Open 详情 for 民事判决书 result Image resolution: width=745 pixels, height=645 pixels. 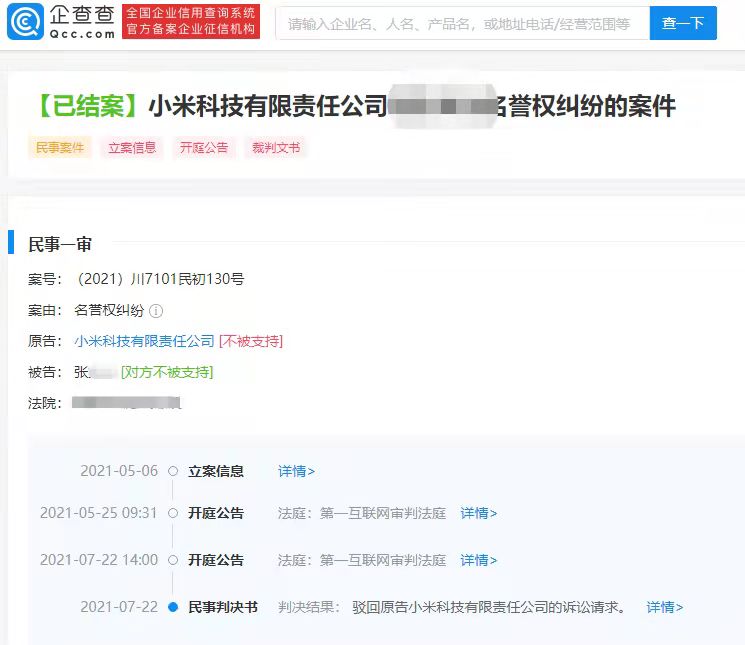[665, 607]
